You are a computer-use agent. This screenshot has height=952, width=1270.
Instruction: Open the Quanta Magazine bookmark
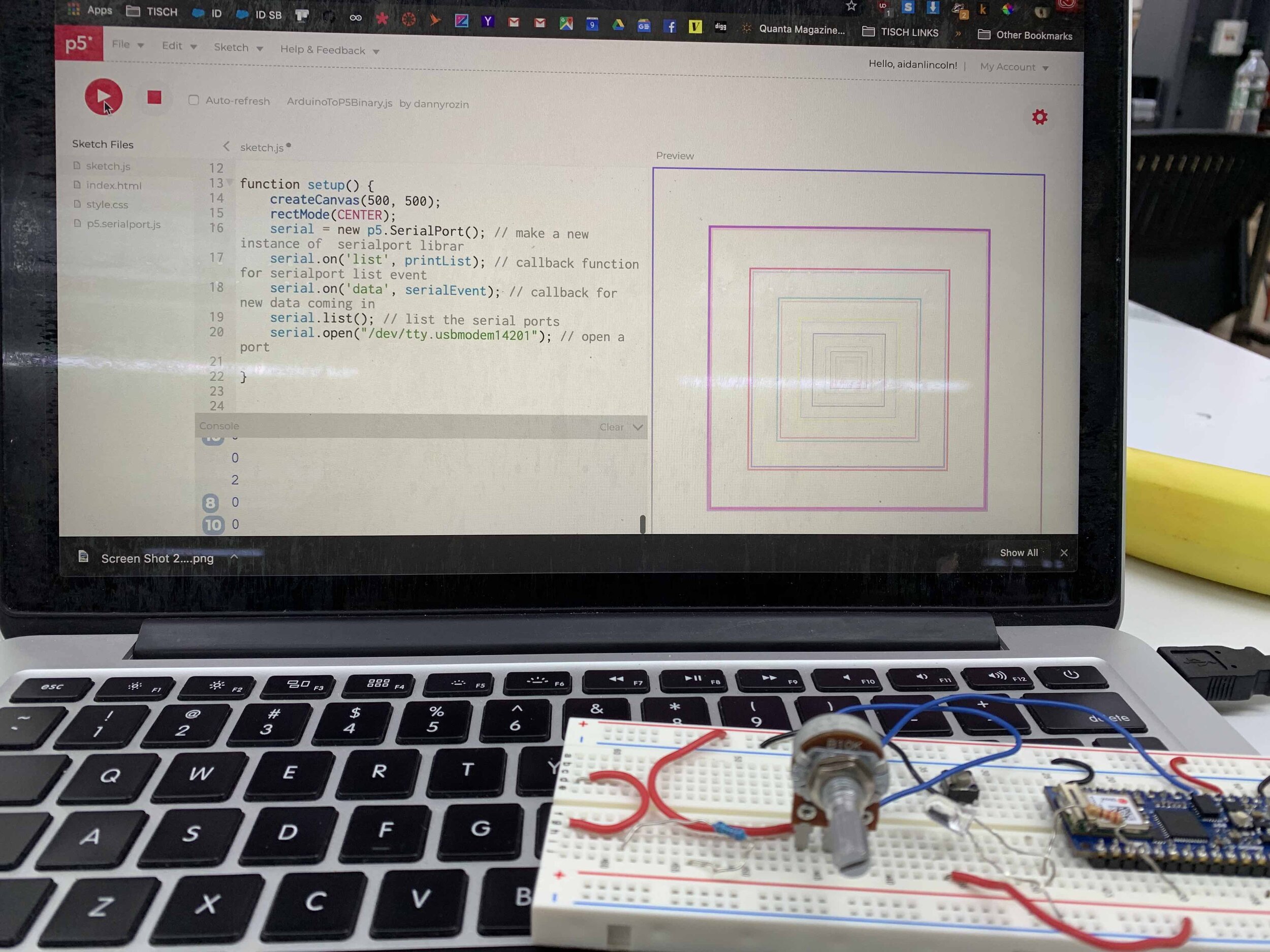coord(793,29)
